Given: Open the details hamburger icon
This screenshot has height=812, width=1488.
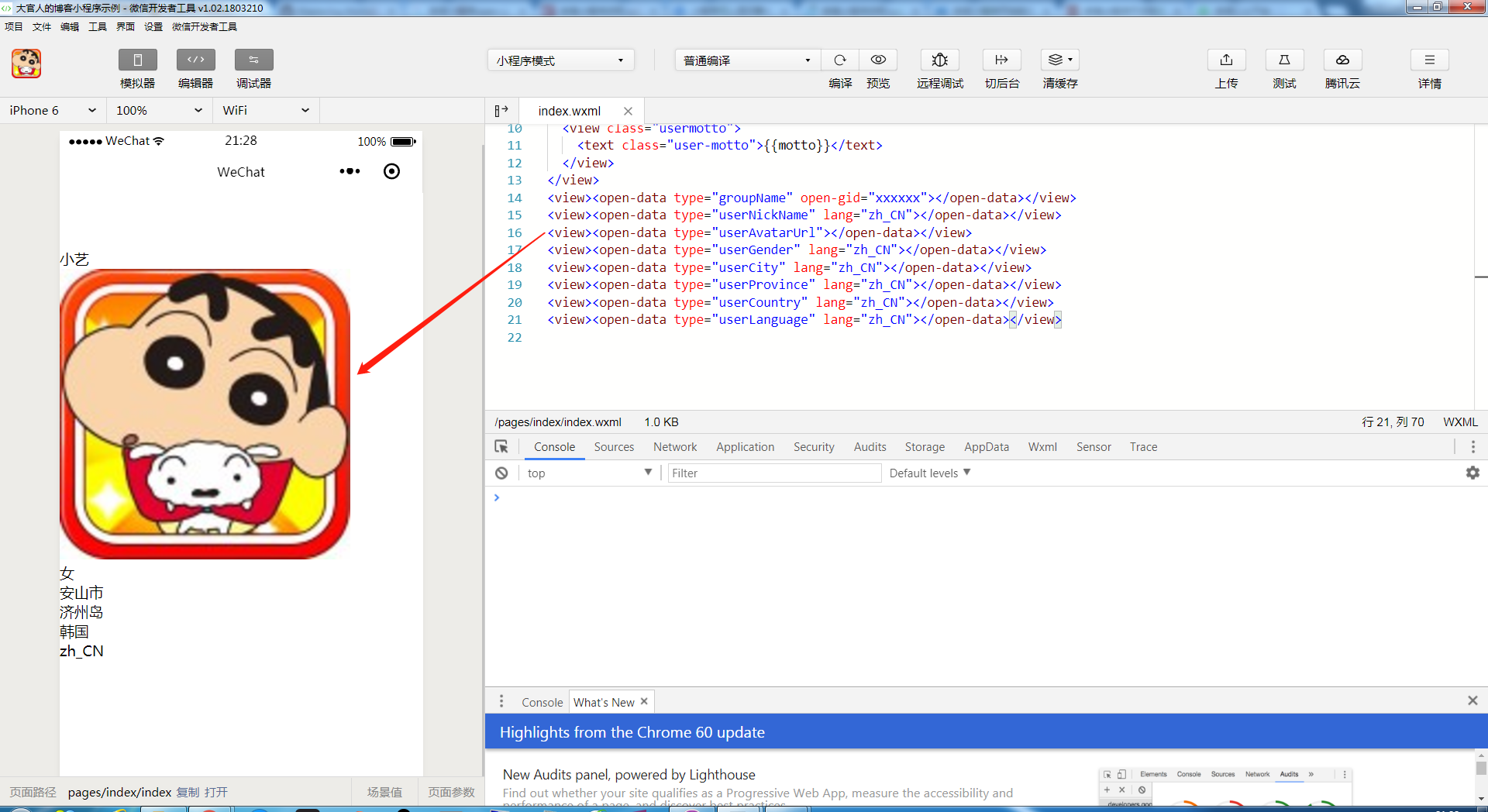Looking at the screenshot, I should tap(1430, 60).
